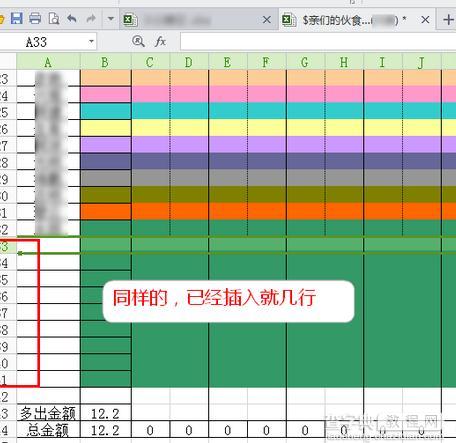Click the yellow filled cell in column B
The image size is (456, 443).
(x=106, y=128)
